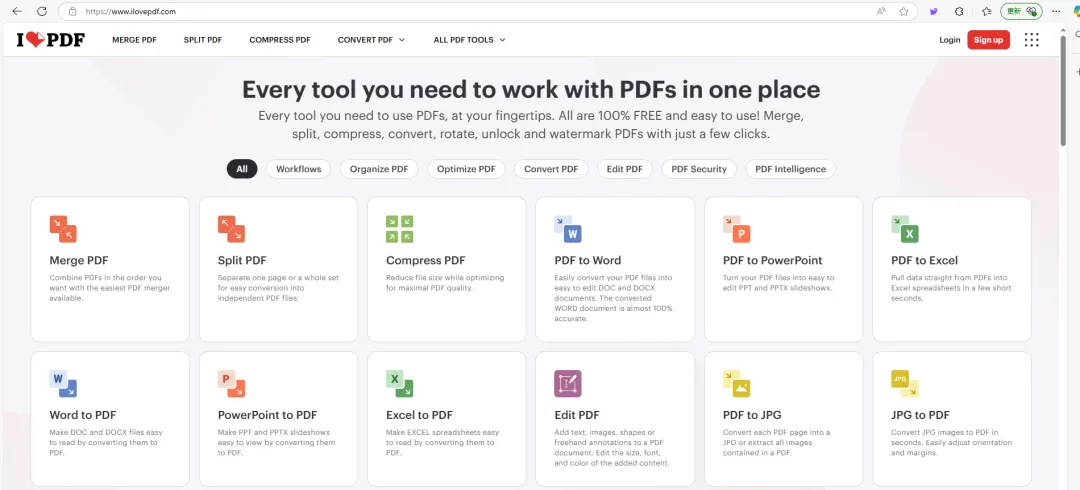The image size is (1080, 490).
Task: Open the Edit PDF card title
Action: pyautogui.click(x=577, y=415)
